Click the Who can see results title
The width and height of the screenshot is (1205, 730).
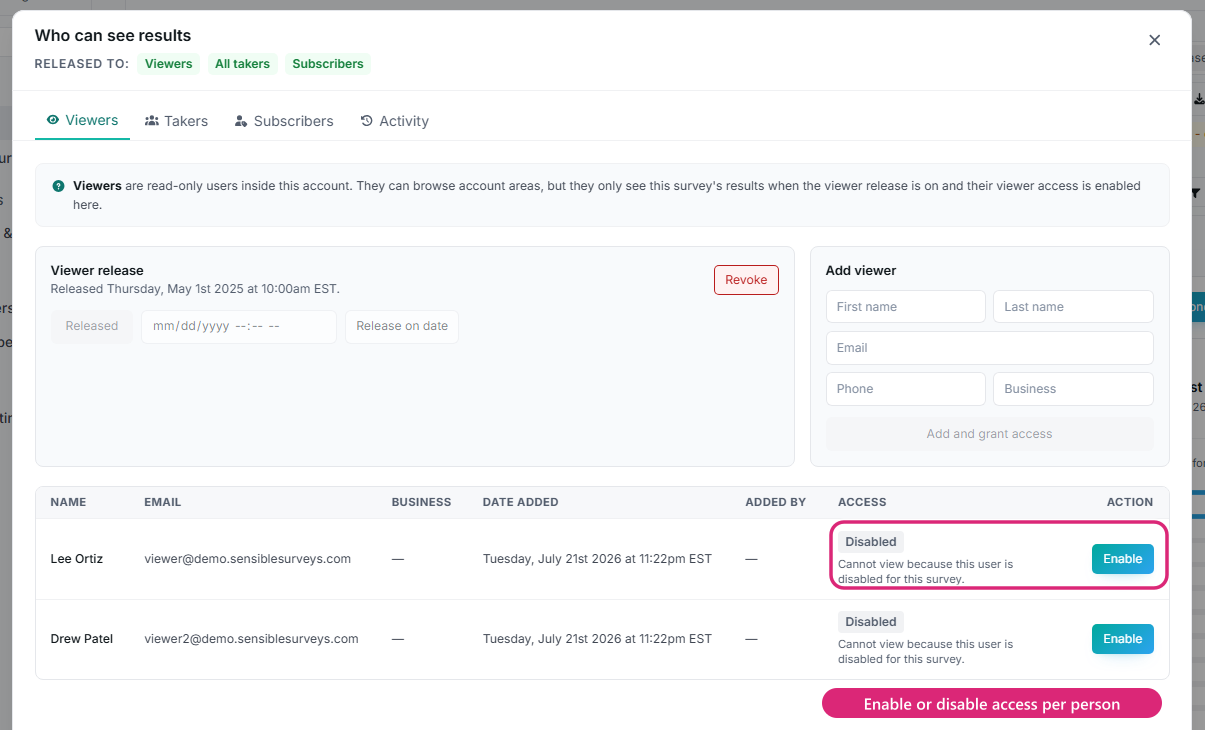113,36
